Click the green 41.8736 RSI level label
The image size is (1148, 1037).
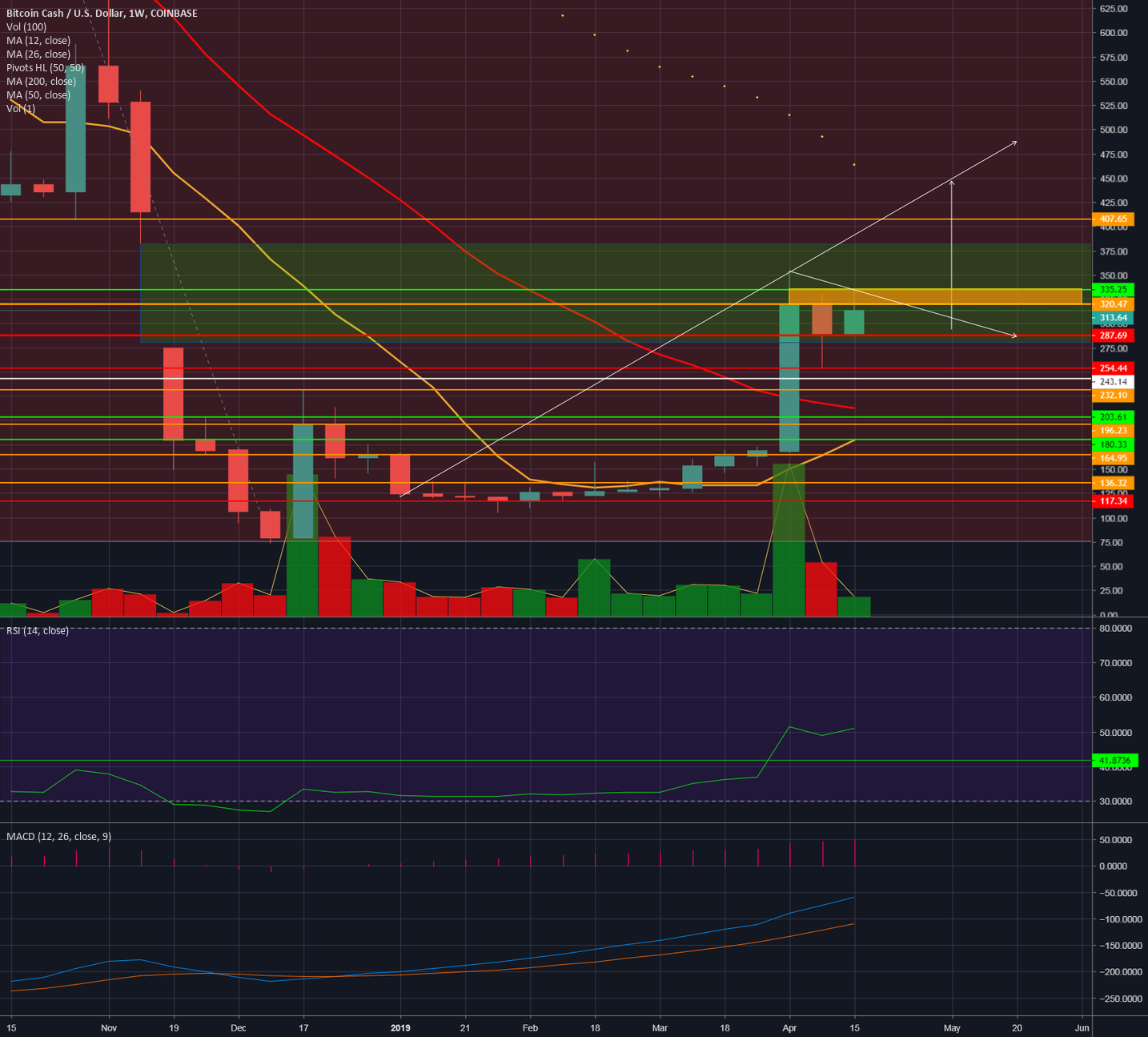pyautogui.click(x=1114, y=758)
